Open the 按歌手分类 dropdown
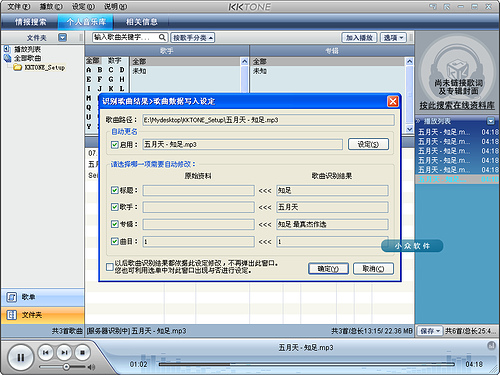The height and width of the screenshot is (375, 500). (193, 38)
